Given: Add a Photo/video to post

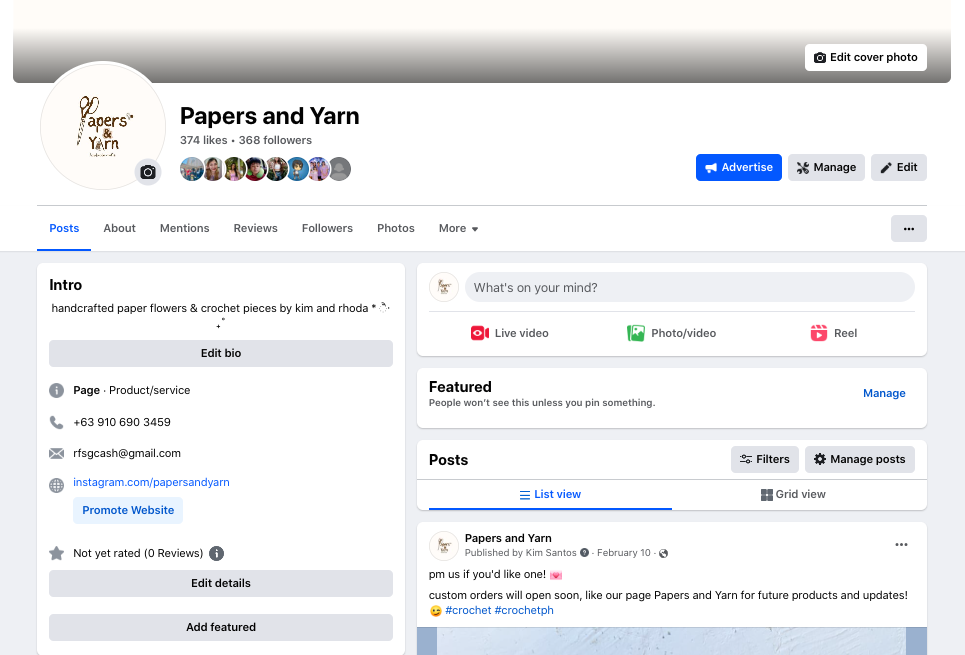Looking at the screenshot, I should tap(671, 333).
